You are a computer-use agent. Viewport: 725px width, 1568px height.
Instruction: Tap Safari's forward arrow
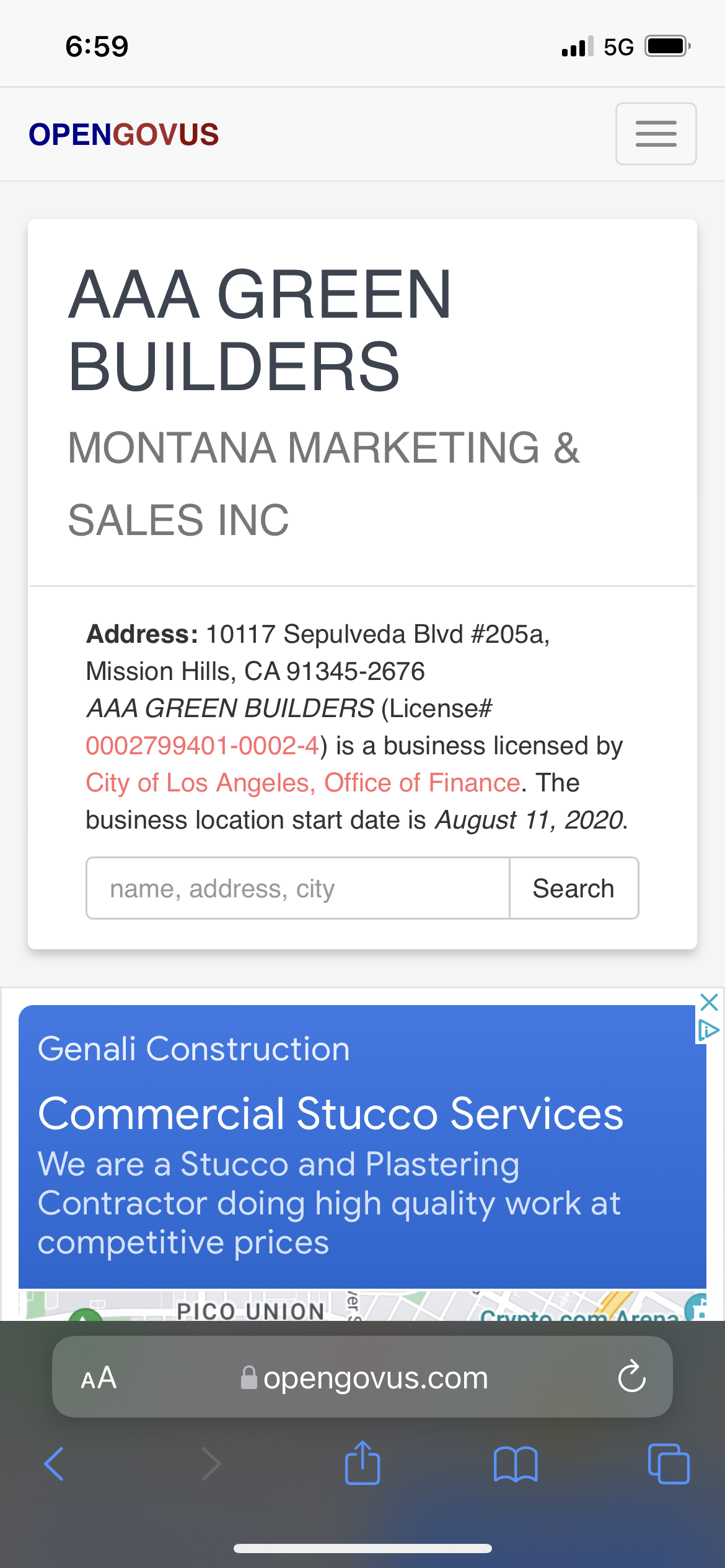click(211, 1464)
